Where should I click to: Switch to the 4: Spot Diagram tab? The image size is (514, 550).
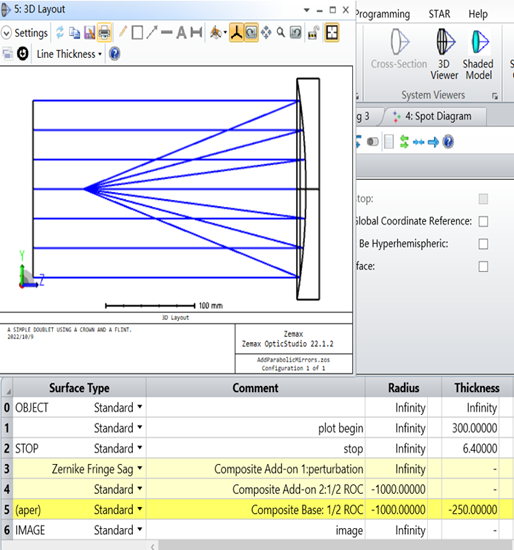coord(434,116)
